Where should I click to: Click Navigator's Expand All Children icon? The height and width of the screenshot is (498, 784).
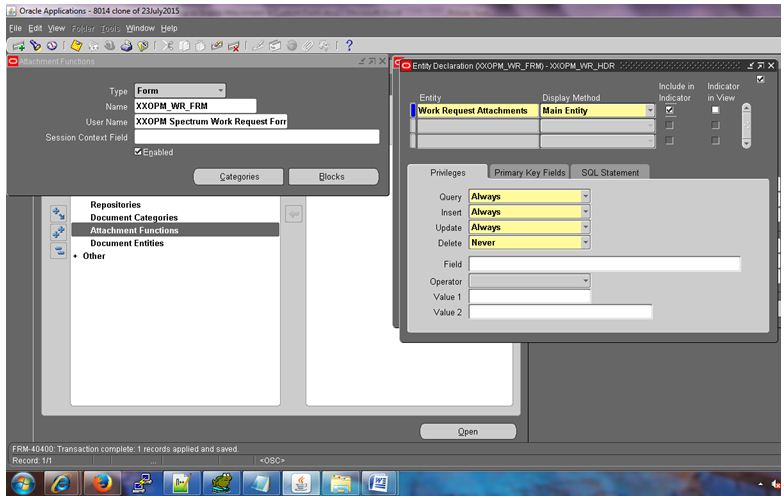58,214
